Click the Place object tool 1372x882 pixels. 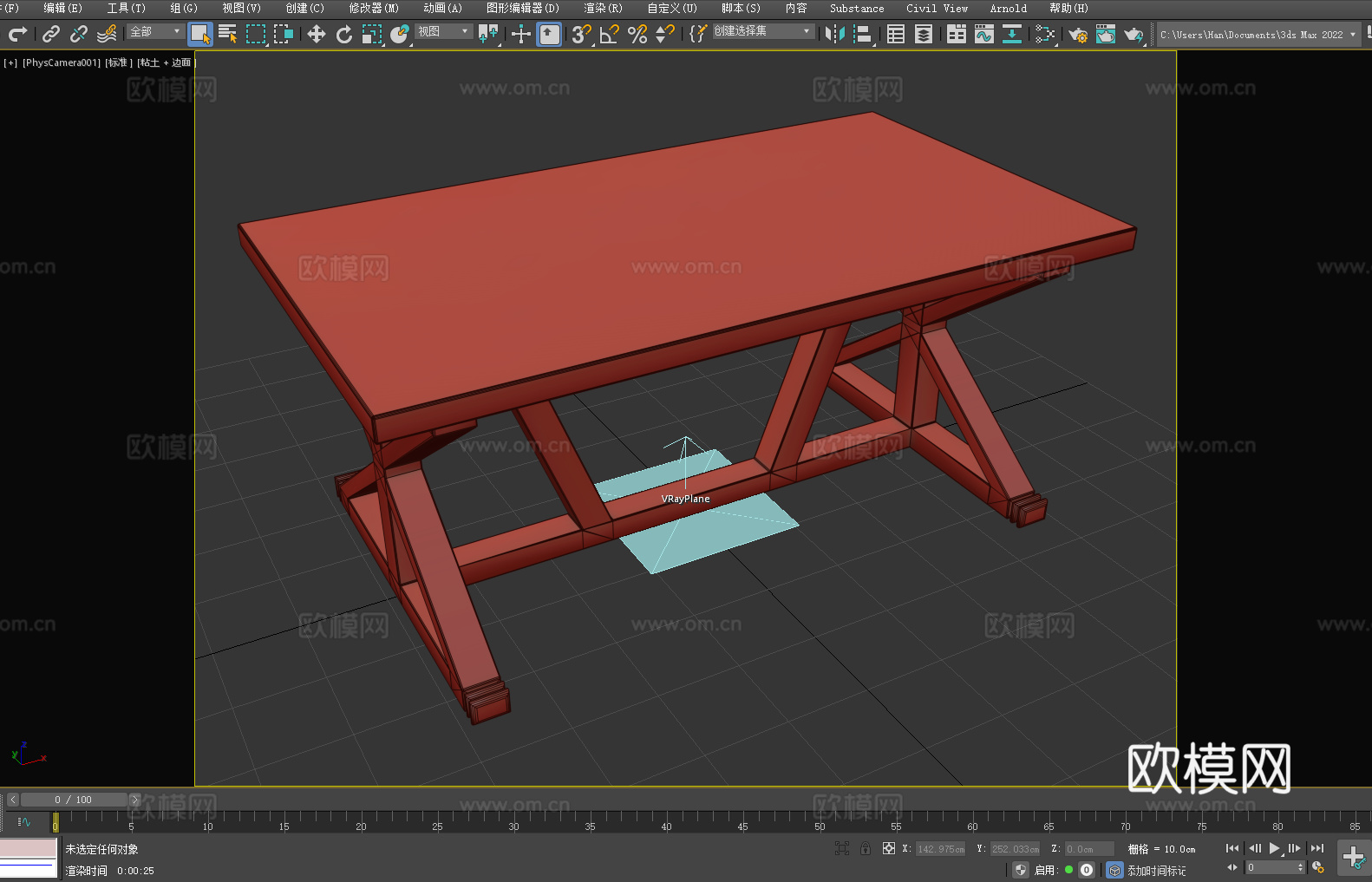pos(400,34)
